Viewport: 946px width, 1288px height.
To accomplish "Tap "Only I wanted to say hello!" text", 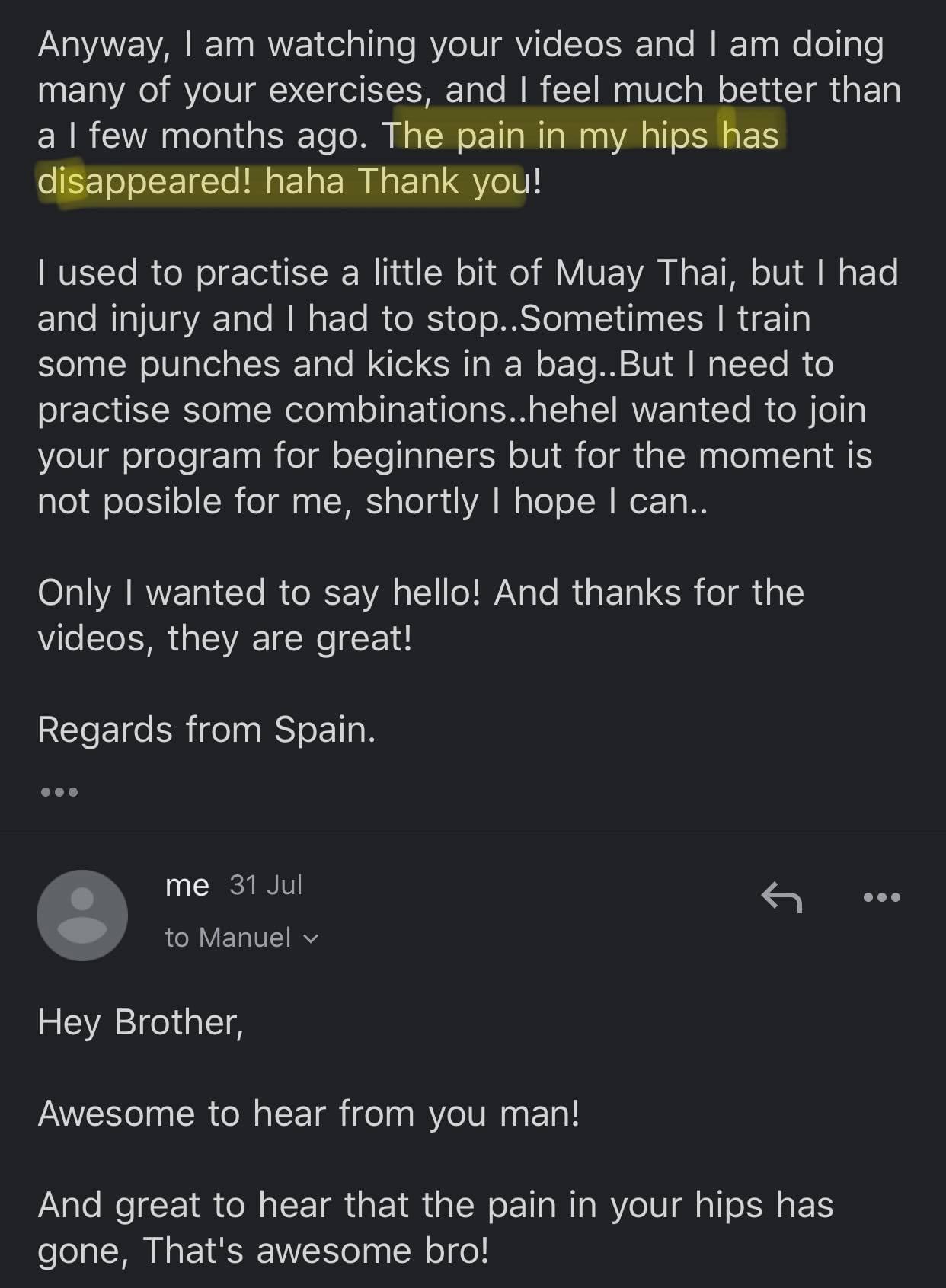I will tap(259, 593).
